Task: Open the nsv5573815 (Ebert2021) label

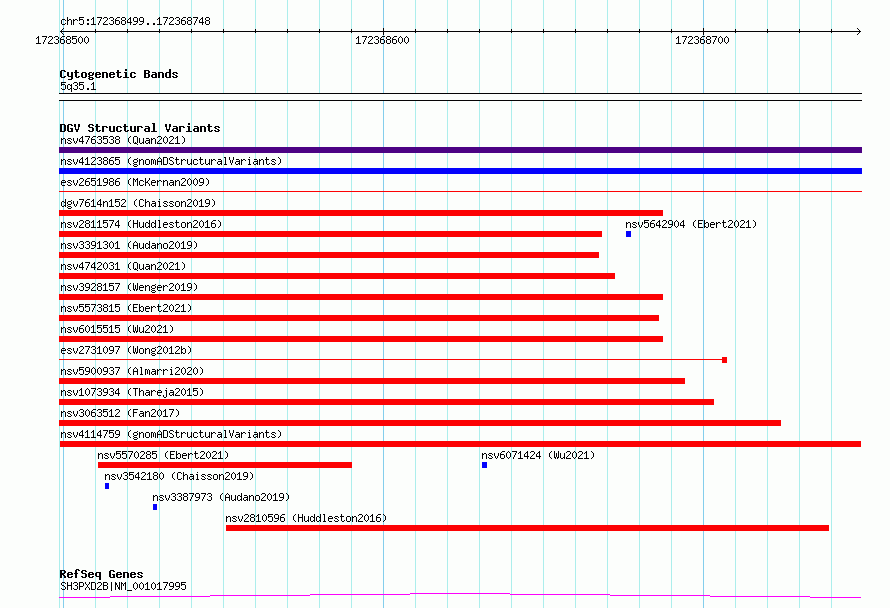Action: (x=126, y=308)
